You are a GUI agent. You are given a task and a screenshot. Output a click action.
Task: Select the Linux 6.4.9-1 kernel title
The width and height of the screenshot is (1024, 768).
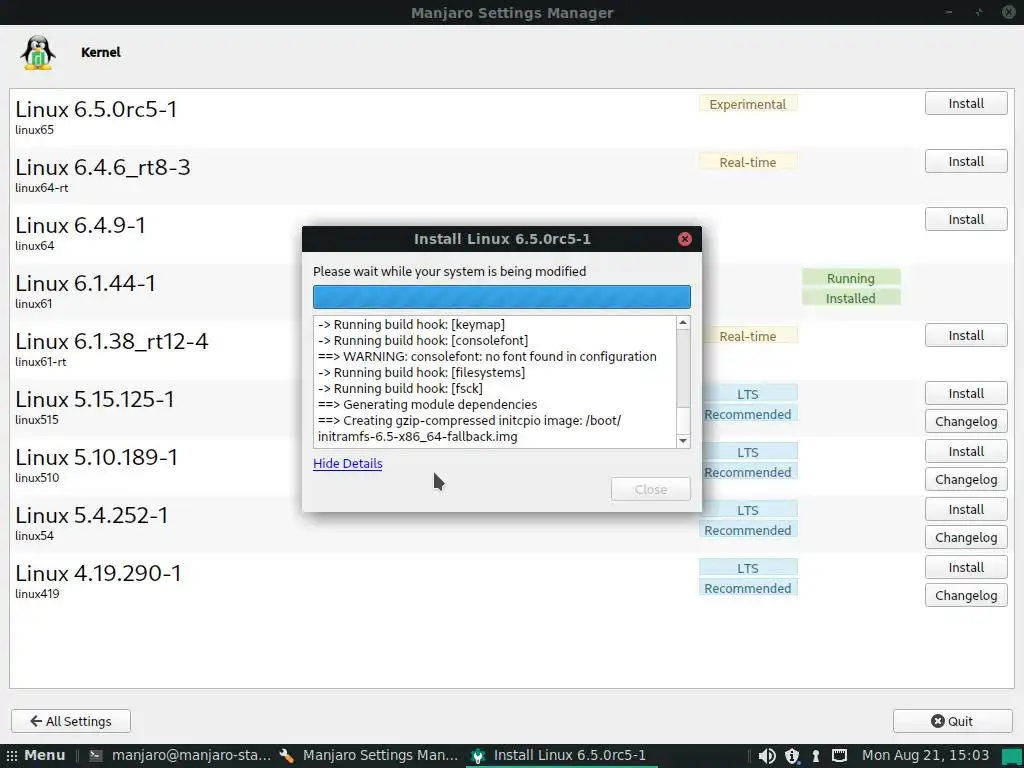click(81, 225)
